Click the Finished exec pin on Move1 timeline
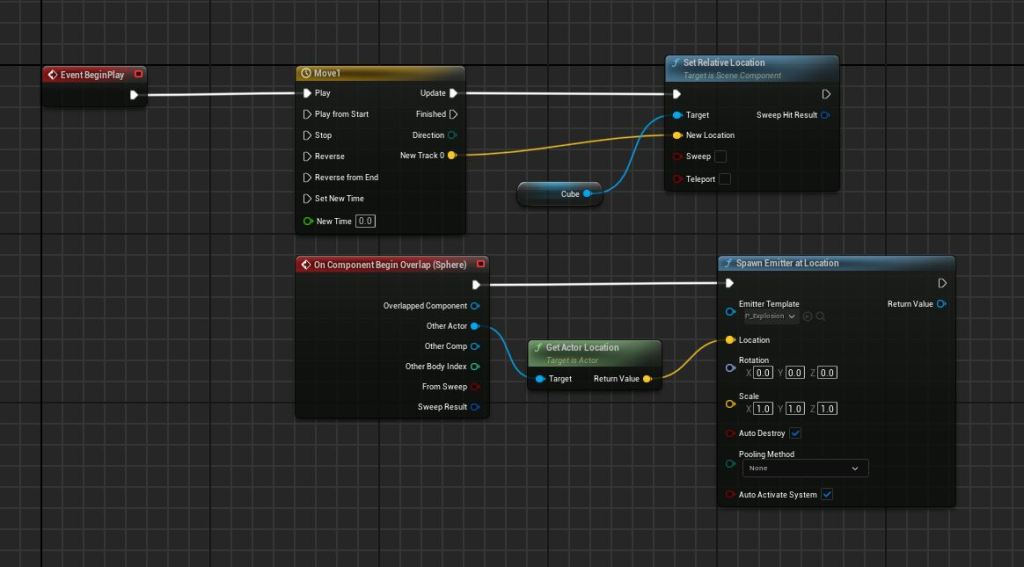The width and height of the screenshot is (1024, 567). click(453, 114)
